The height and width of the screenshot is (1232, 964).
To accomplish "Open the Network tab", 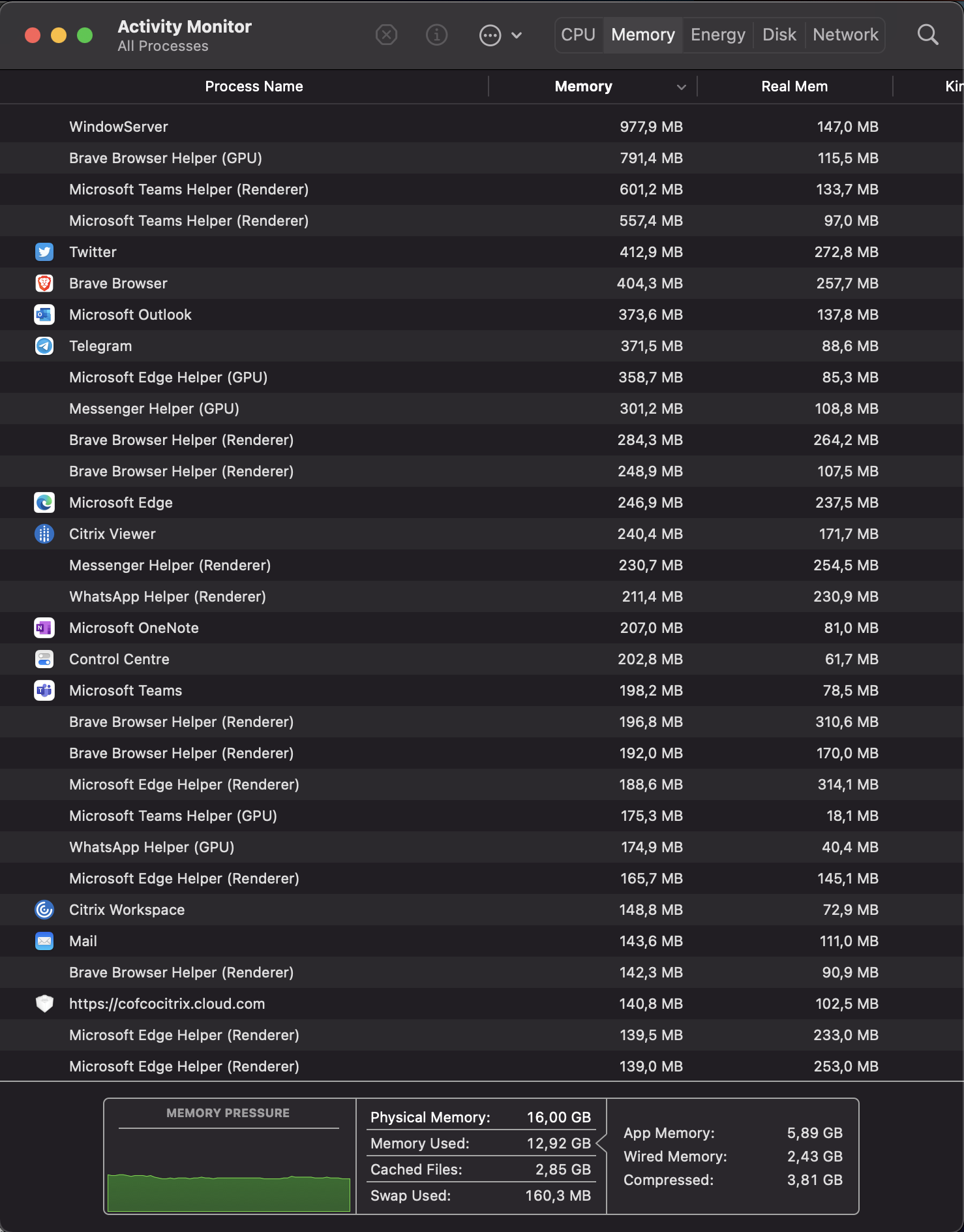I will [845, 35].
